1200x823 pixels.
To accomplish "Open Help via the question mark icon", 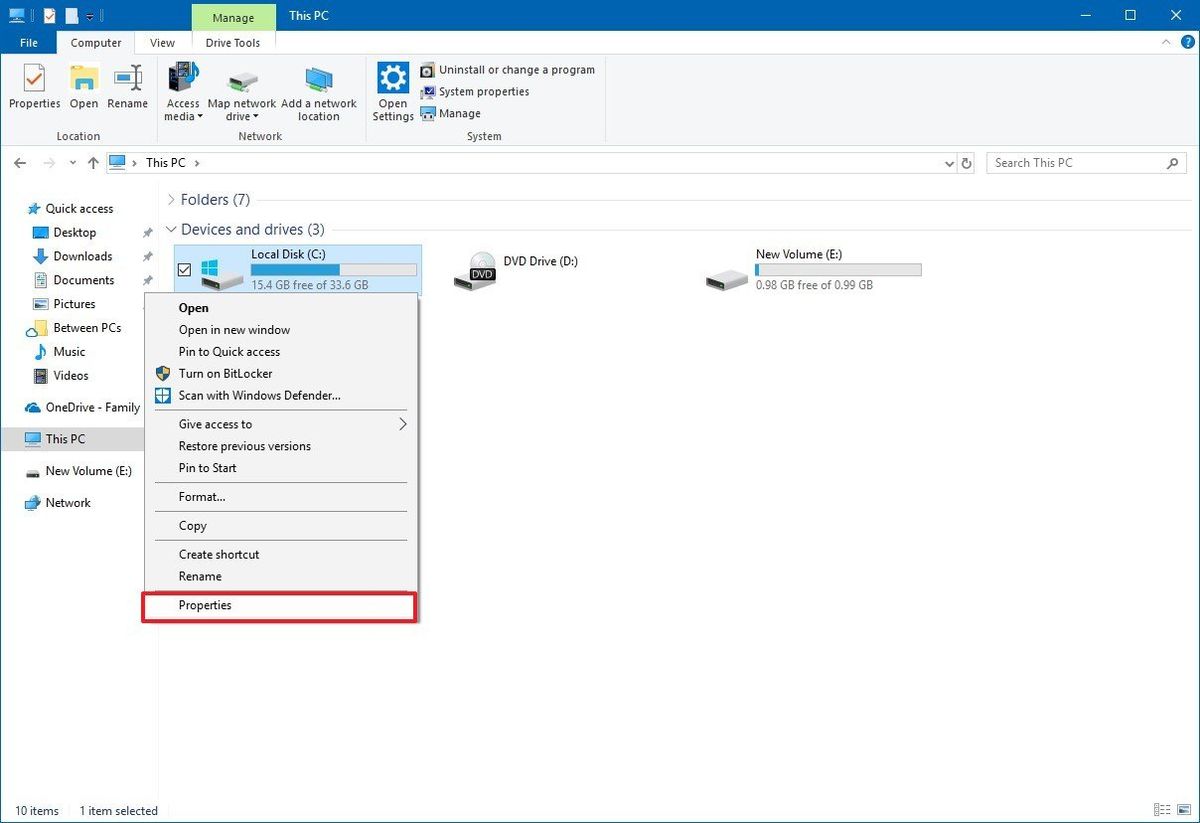I will [x=1188, y=42].
